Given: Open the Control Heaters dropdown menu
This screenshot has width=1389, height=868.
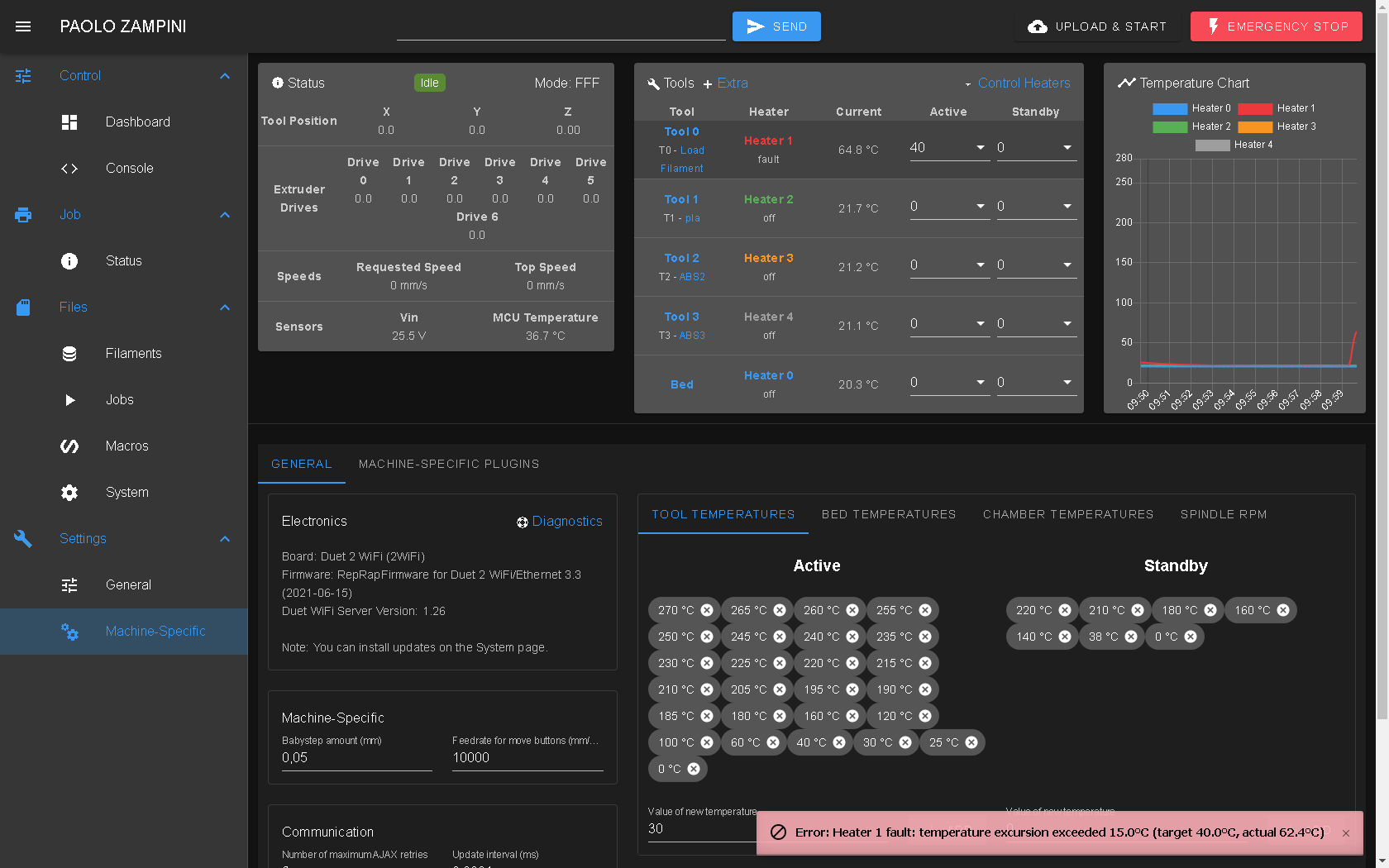Looking at the screenshot, I should tap(1017, 83).
